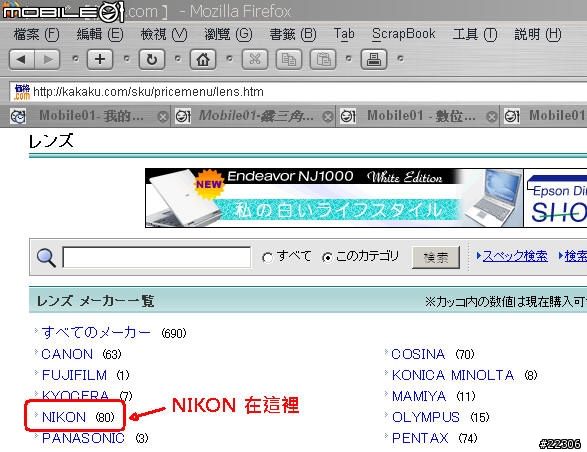Viewport: 587px width, 452px height.
Task: Open the ScrapBook menu
Action: tap(404, 34)
